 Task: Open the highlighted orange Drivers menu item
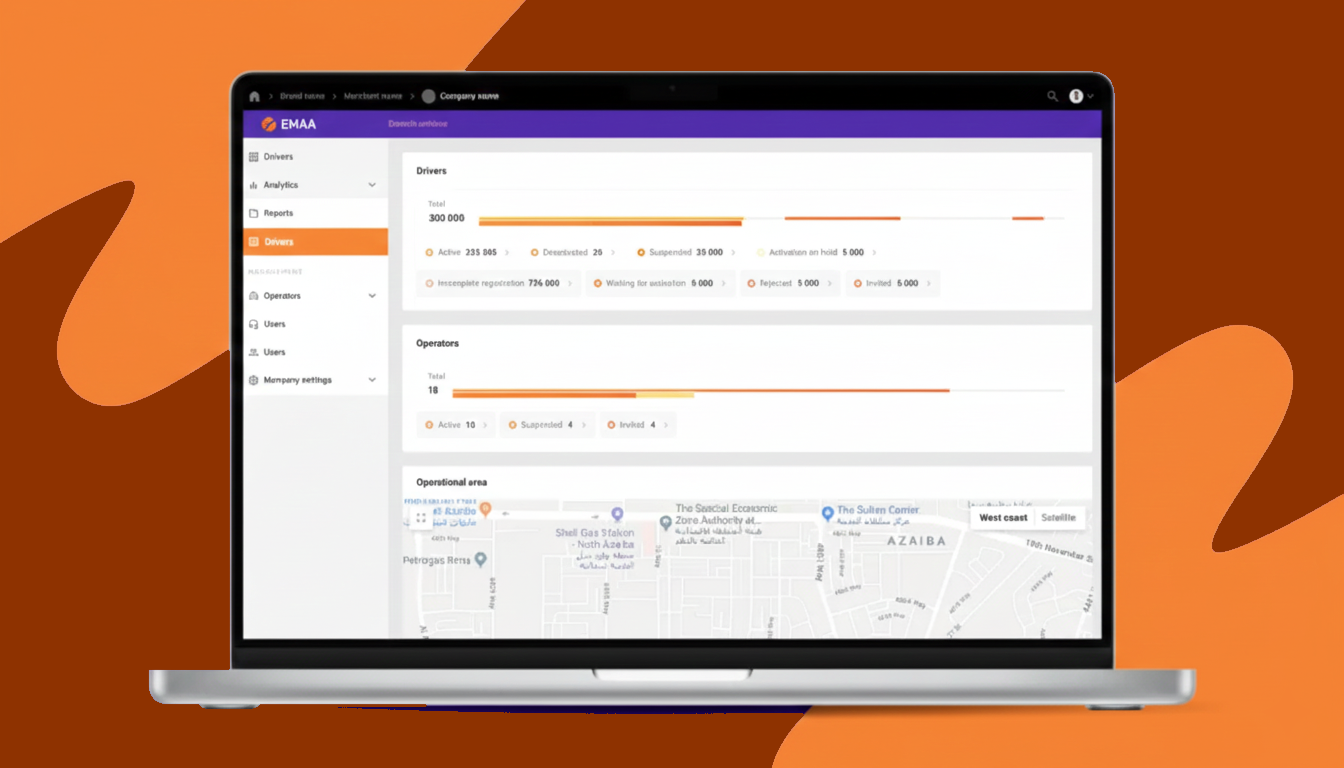pyautogui.click(x=315, y=242)
